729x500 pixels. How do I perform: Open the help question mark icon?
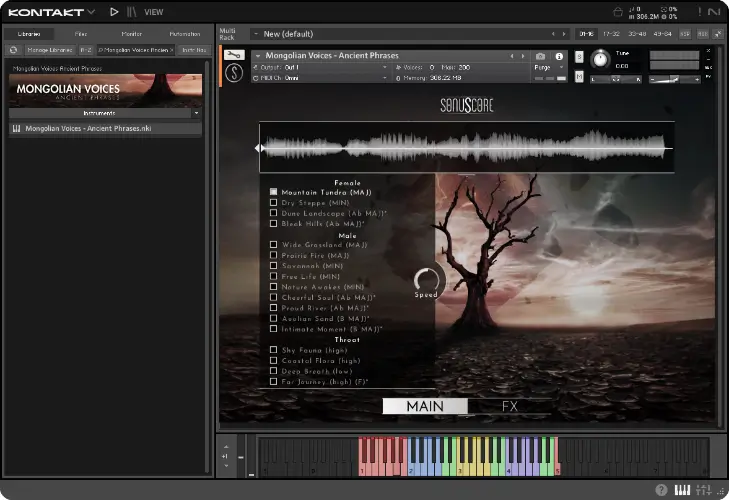pos(661,490)
